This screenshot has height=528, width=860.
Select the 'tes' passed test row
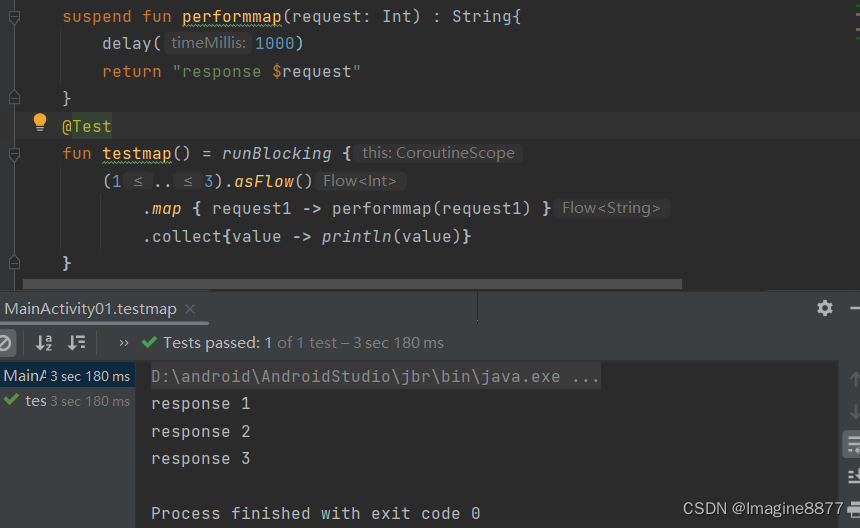pyautogui.click(x=67, y=401)
